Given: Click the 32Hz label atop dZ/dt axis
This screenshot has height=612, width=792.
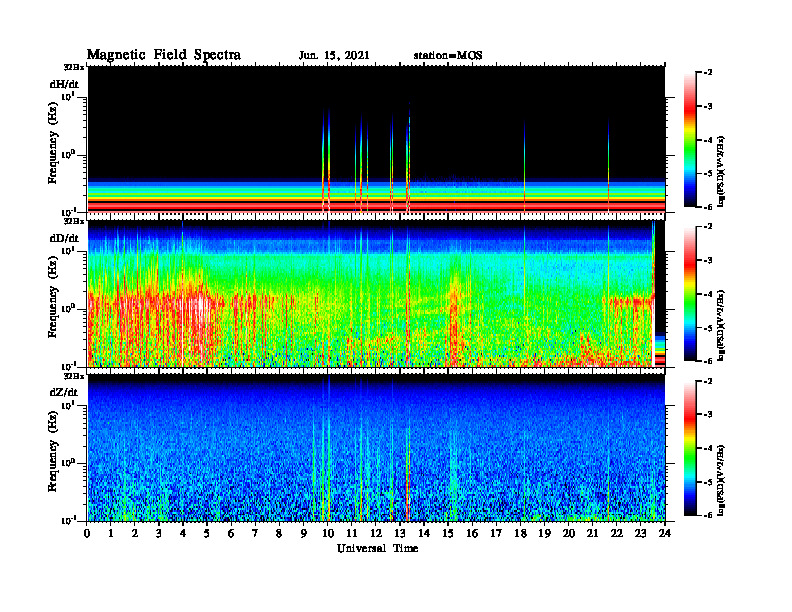Looking at the screenshot, I should (x=74, y=376).
